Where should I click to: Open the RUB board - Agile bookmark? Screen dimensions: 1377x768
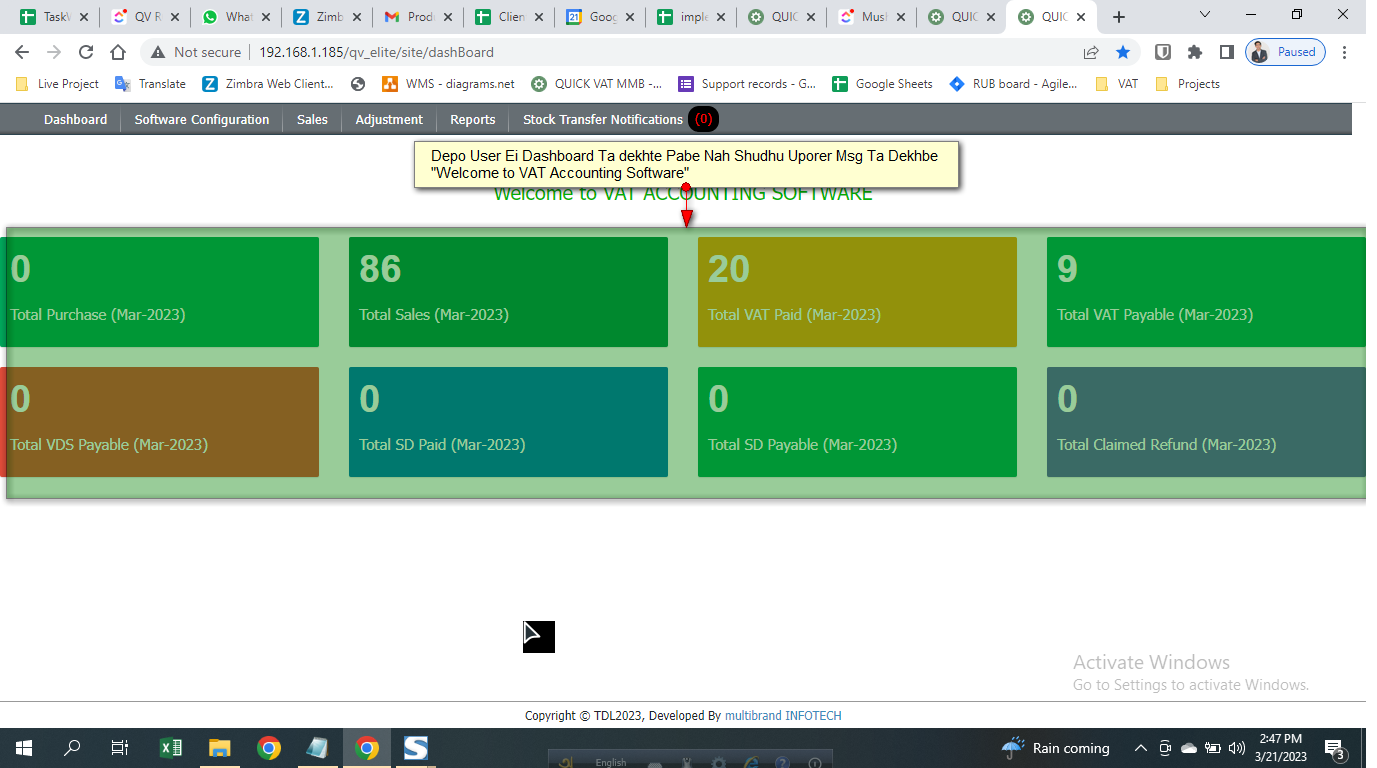[x=1013, y=84]
